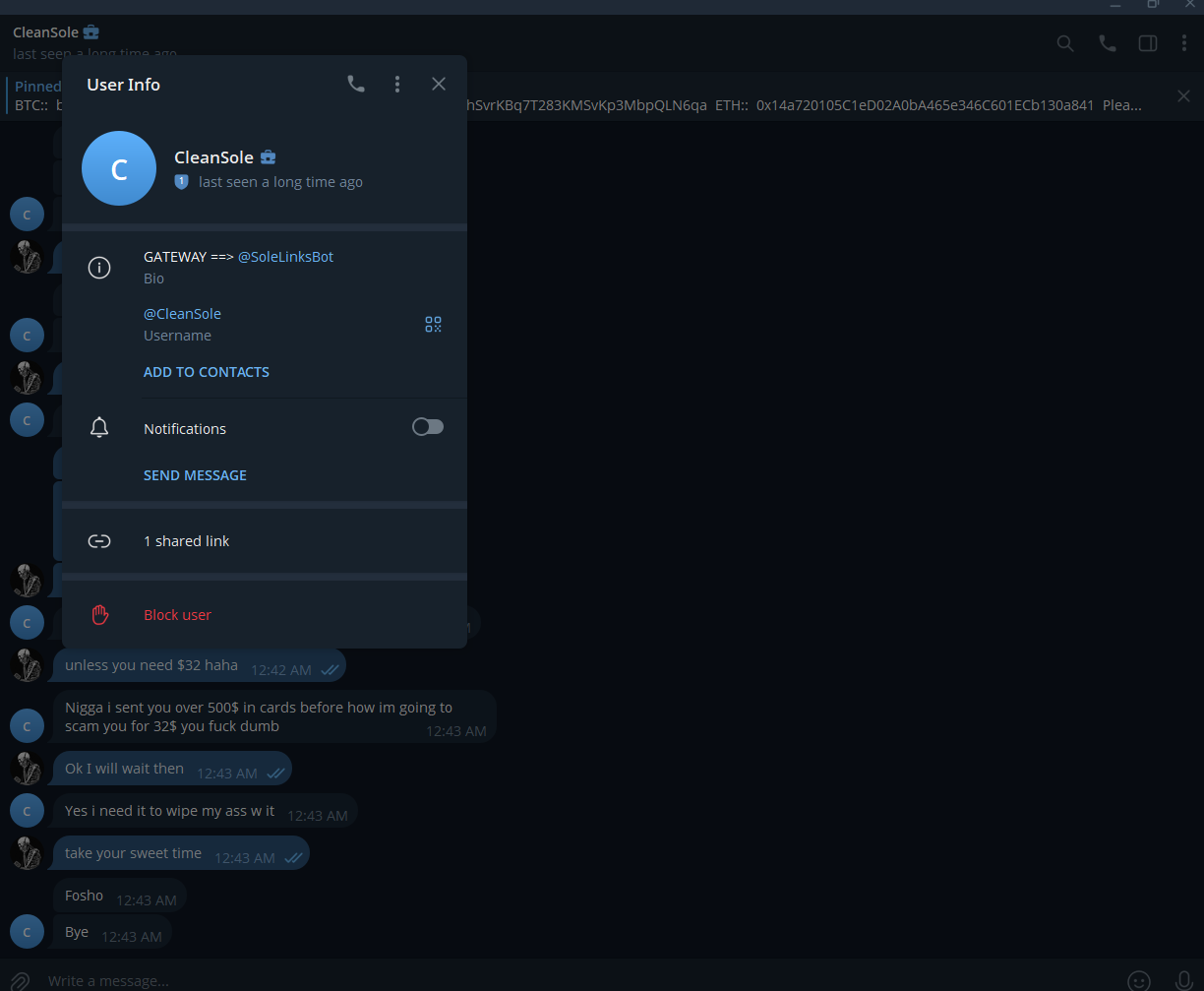Viewport: 1204px width, 991px height.
Task: Open the 1 shared link entry
Action: click(x=265, y=541)
